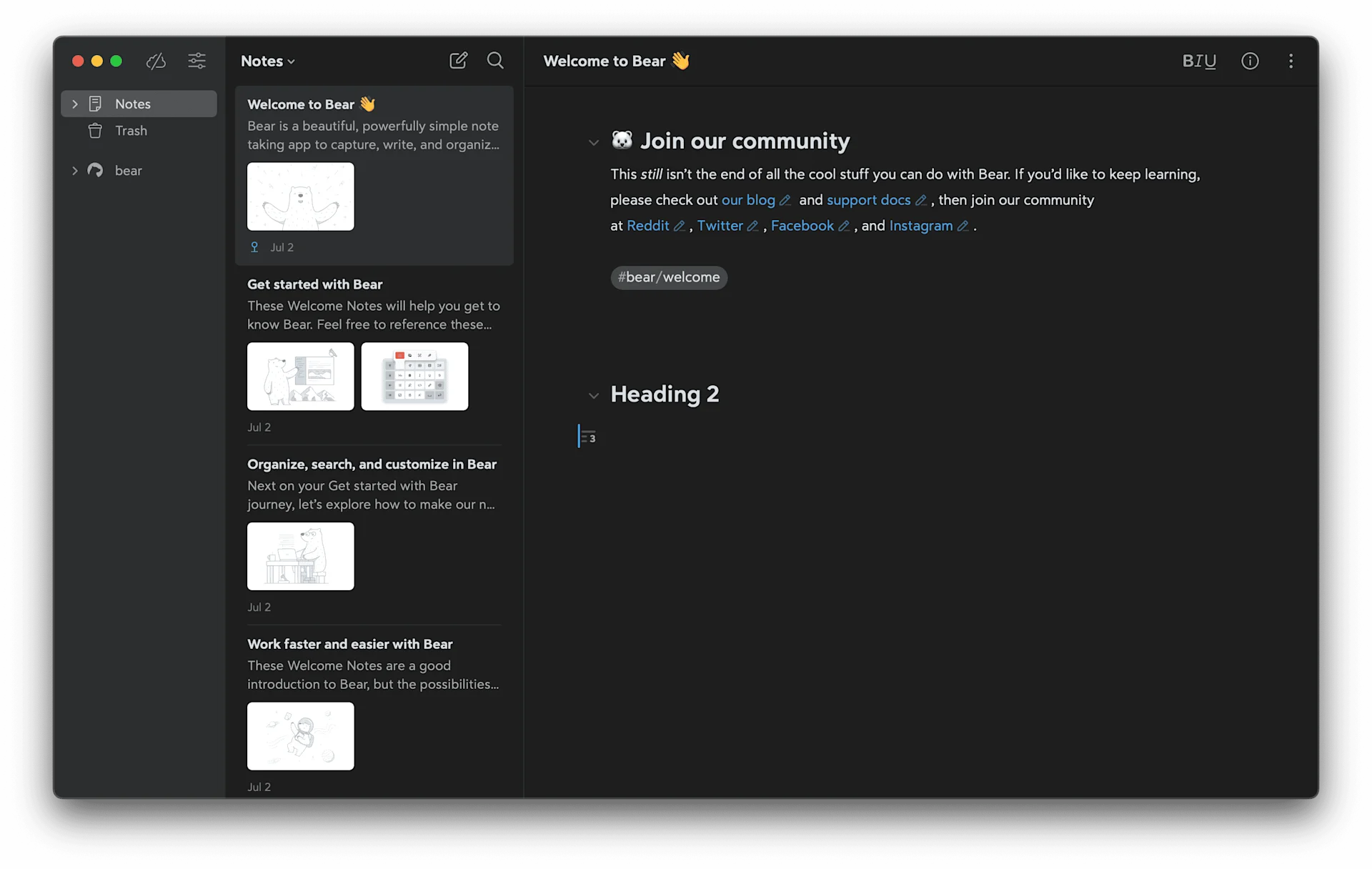Select the Notes icon in the sidebar
Viewport: 1372px width, 869px height.
(x=95, y=104)
